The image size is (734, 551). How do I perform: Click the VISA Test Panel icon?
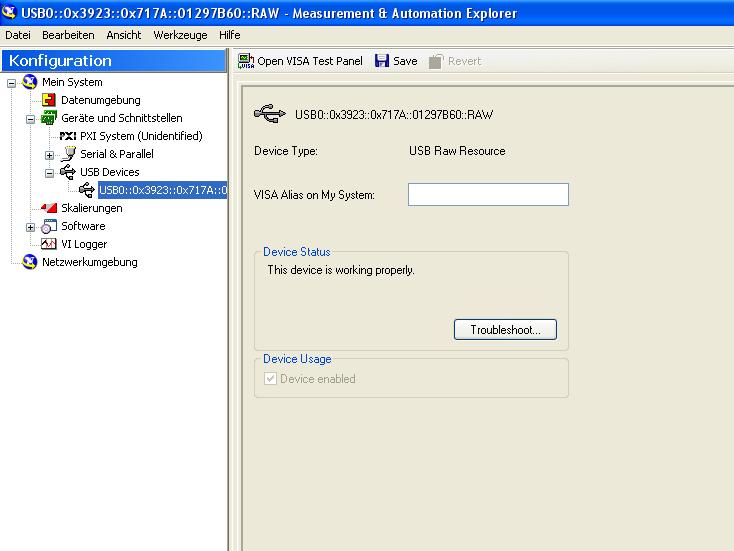pos(246,61)
